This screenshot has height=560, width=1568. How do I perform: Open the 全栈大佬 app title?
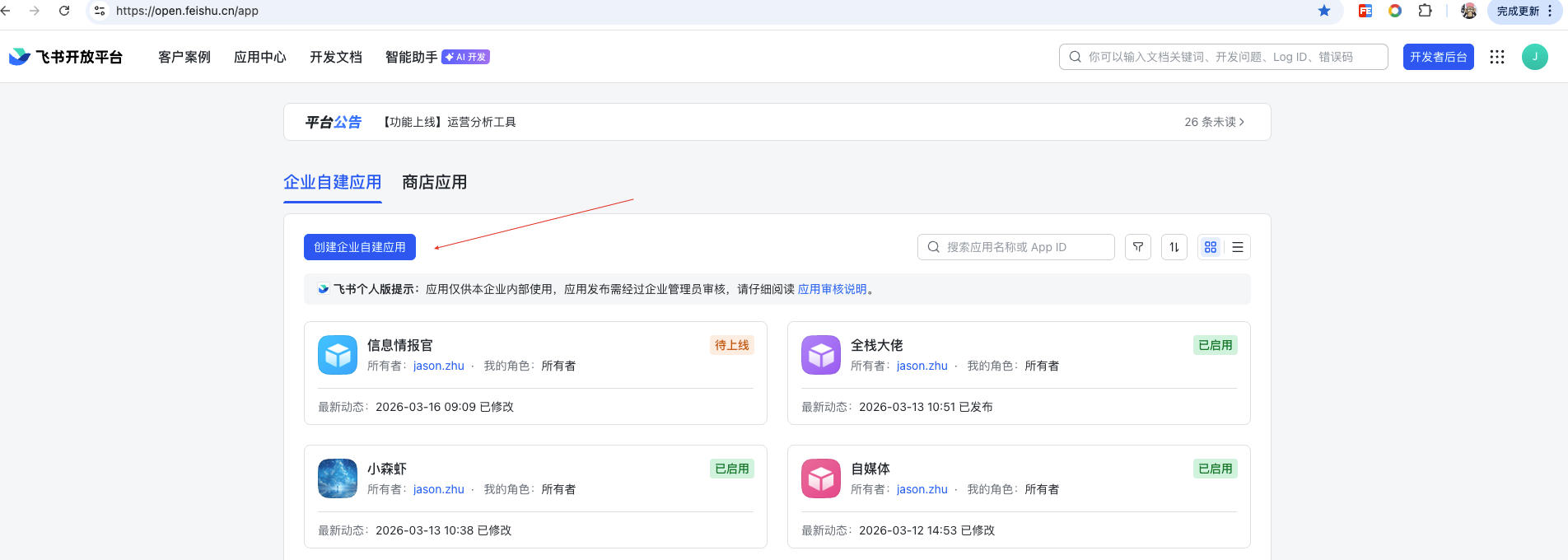(x=877, y=345)
